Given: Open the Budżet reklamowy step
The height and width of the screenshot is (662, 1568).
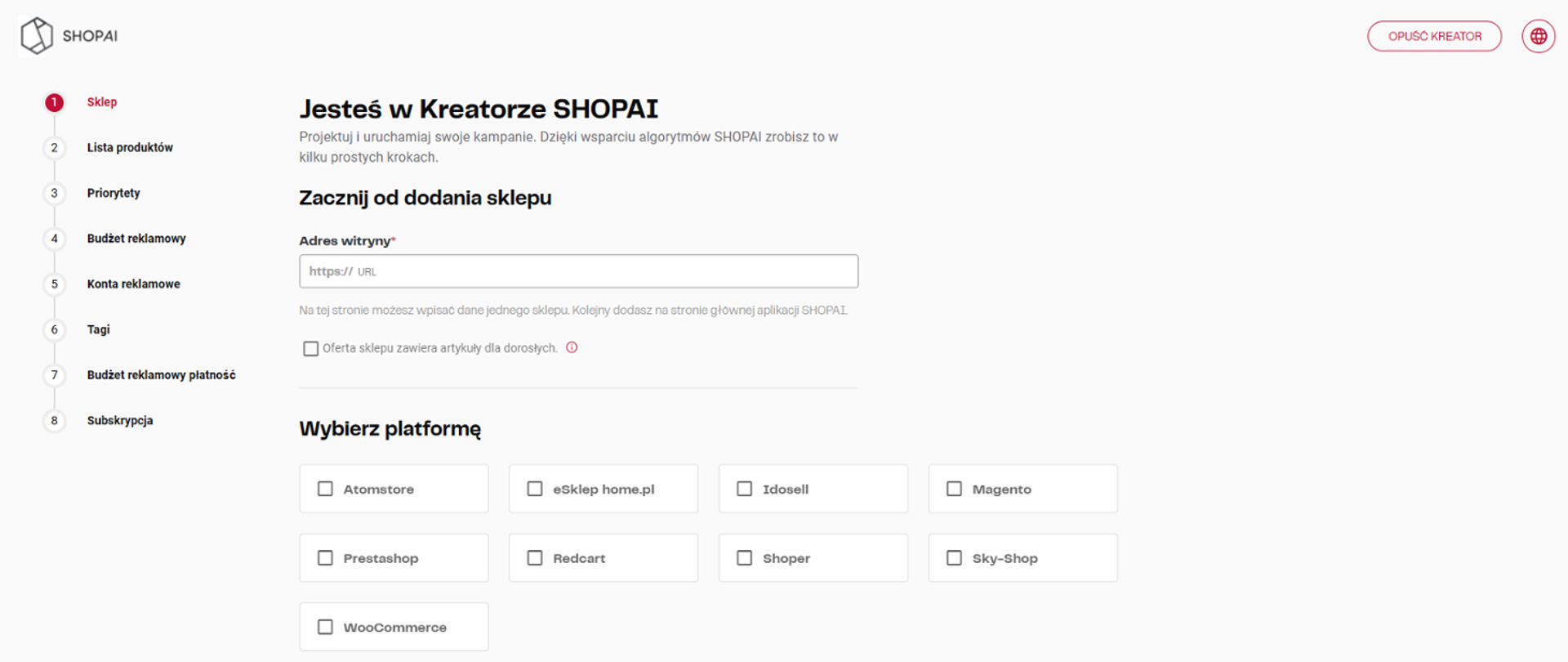Looking at the screenshot, I should 136,239.
